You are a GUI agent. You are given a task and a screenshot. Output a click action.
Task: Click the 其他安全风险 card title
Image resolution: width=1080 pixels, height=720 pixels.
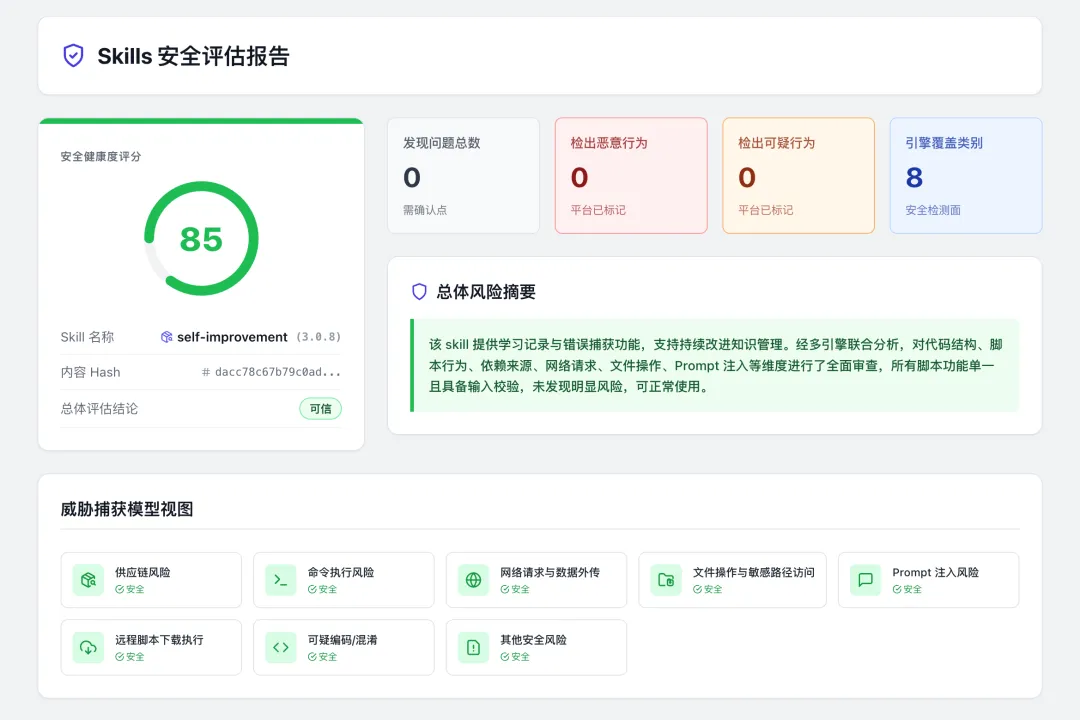coord(533,640)
